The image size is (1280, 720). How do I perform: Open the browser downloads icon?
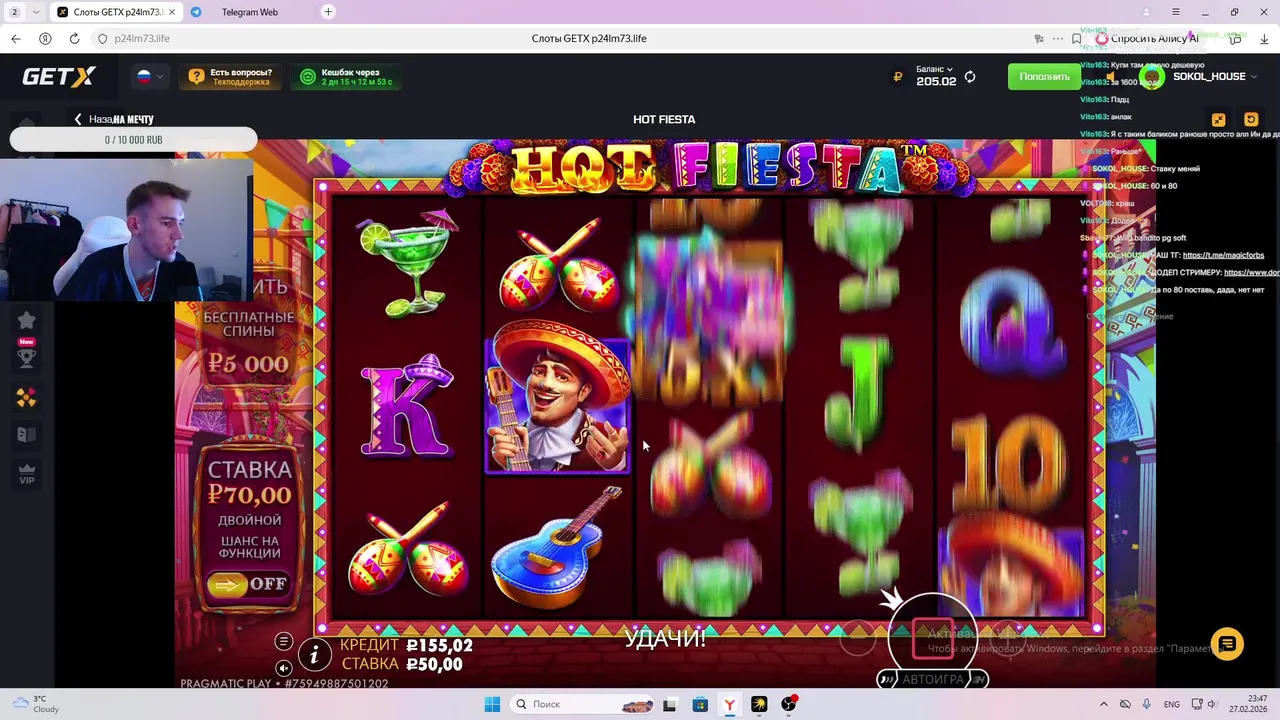1263,38
